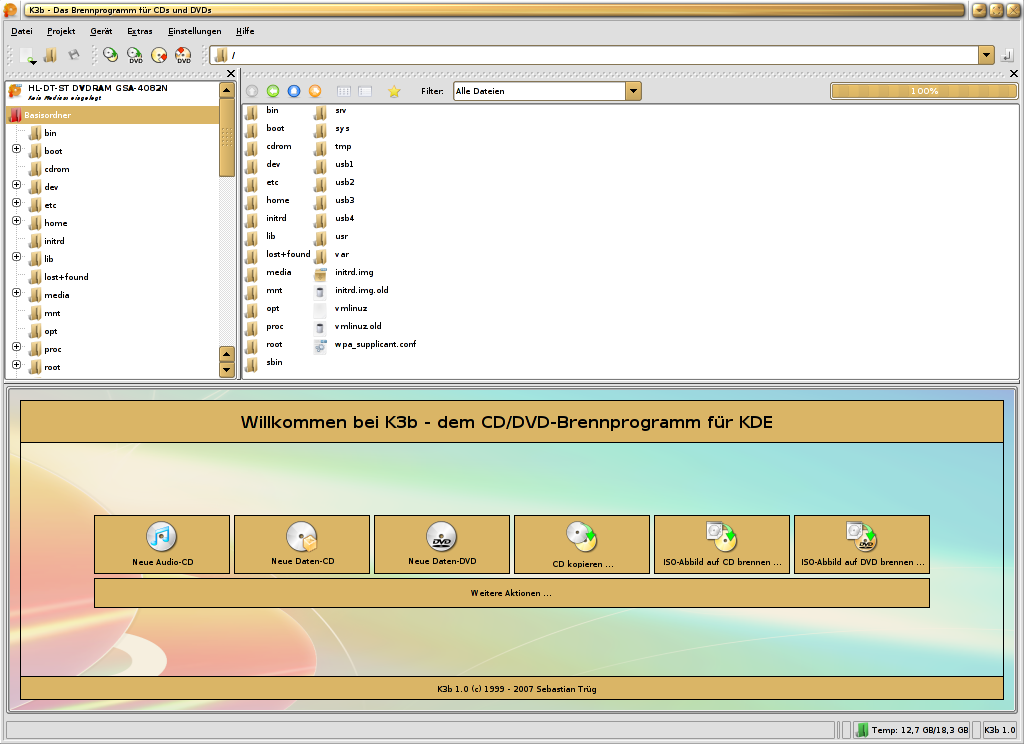Click the copy DVD toolbar icon
This screenshot has height=744, width=1024.
click(x=135, y=55)
